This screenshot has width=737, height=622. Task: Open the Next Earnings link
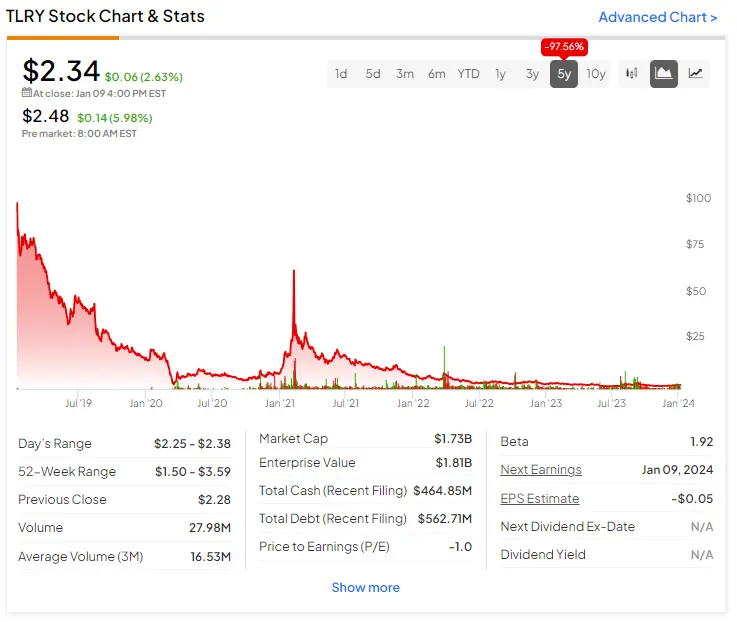pos(541,470)
